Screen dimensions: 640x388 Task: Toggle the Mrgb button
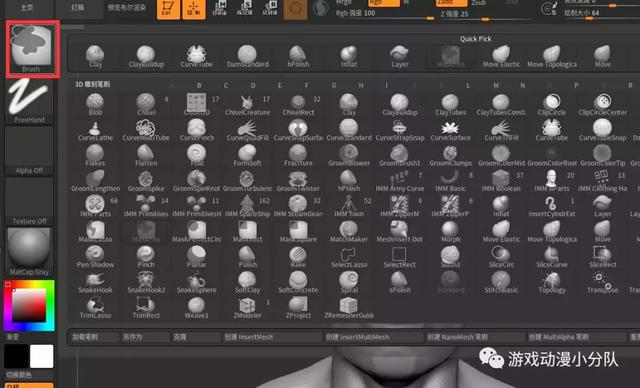(344, 2)
